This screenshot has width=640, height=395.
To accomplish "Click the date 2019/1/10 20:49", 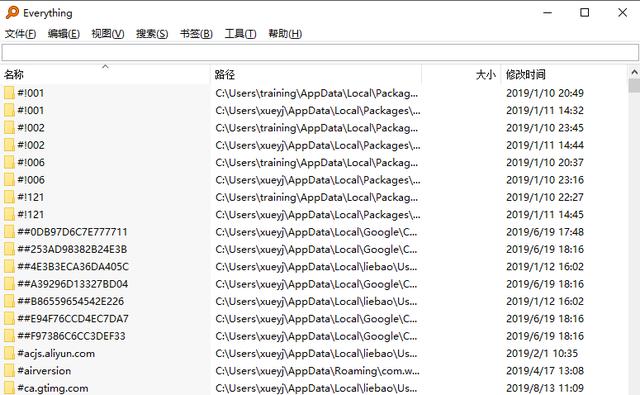I will click(545, 93).
